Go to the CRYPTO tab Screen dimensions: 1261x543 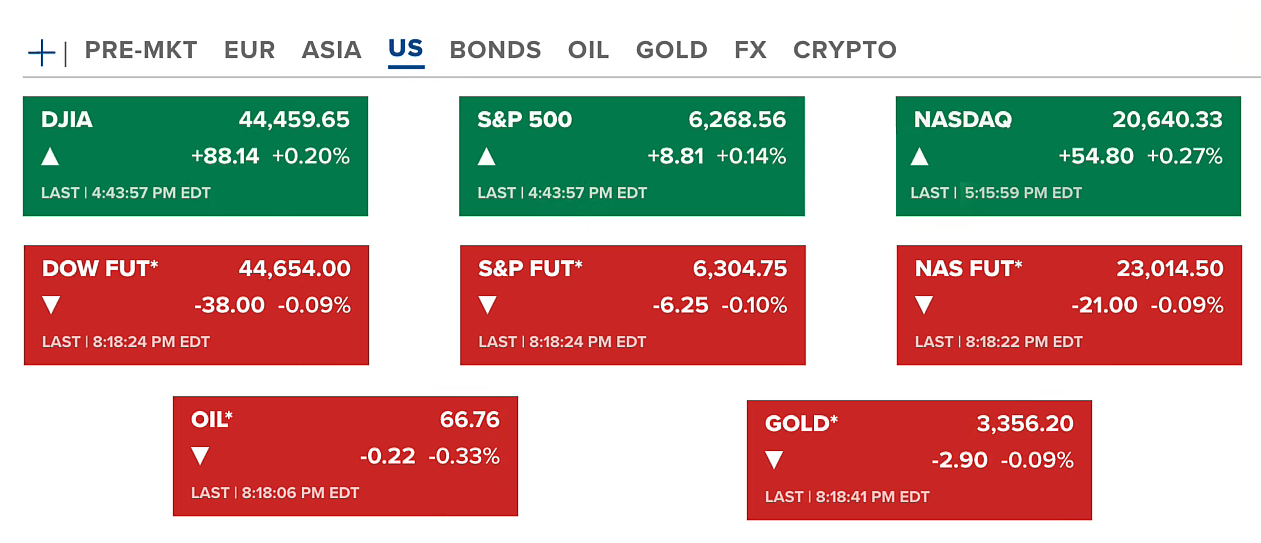click(844, 50)
